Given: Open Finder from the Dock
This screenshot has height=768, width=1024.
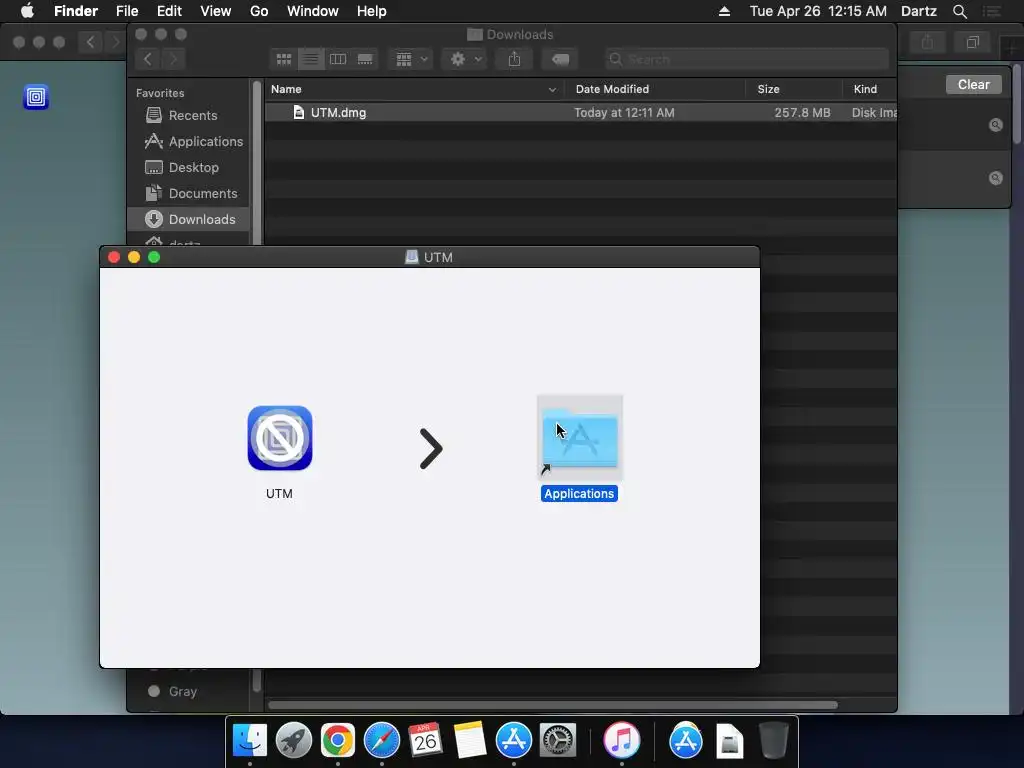Looking at the screenshot, I should 249,741.
